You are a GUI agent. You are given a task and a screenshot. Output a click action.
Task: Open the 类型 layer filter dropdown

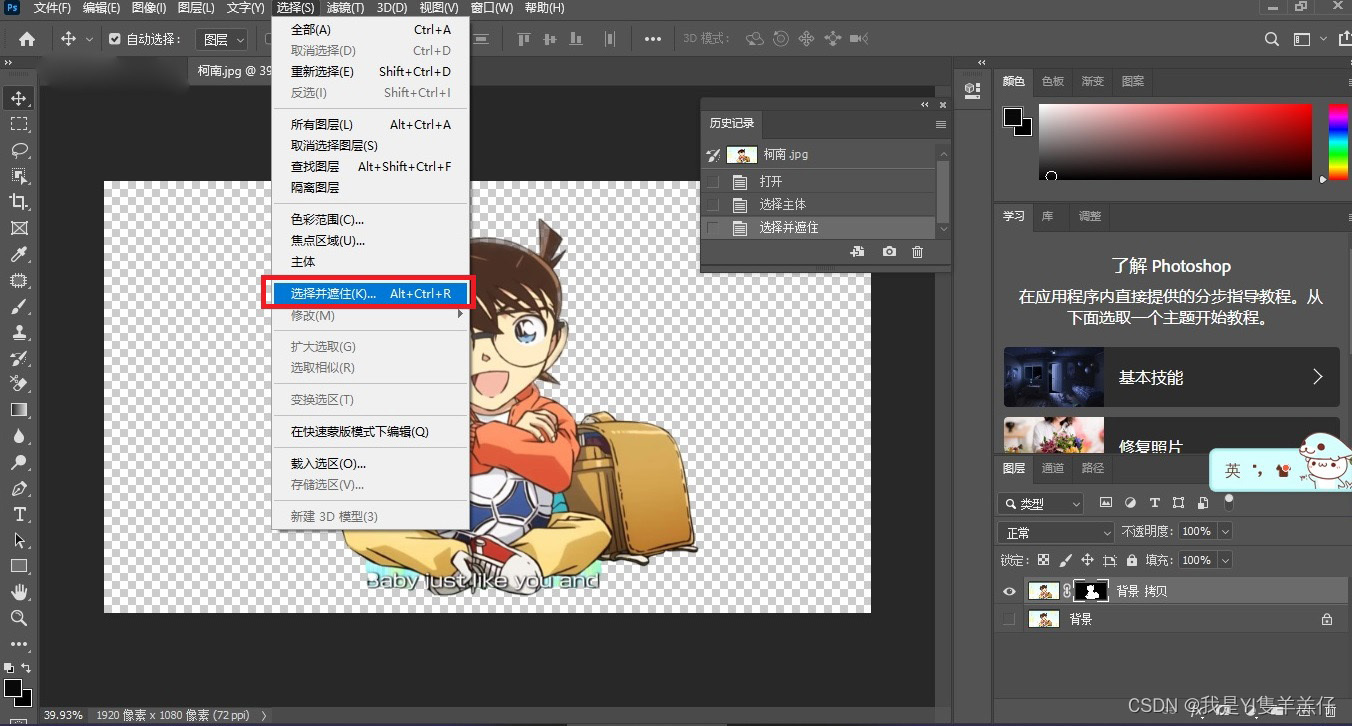[x=1040, y=503]
